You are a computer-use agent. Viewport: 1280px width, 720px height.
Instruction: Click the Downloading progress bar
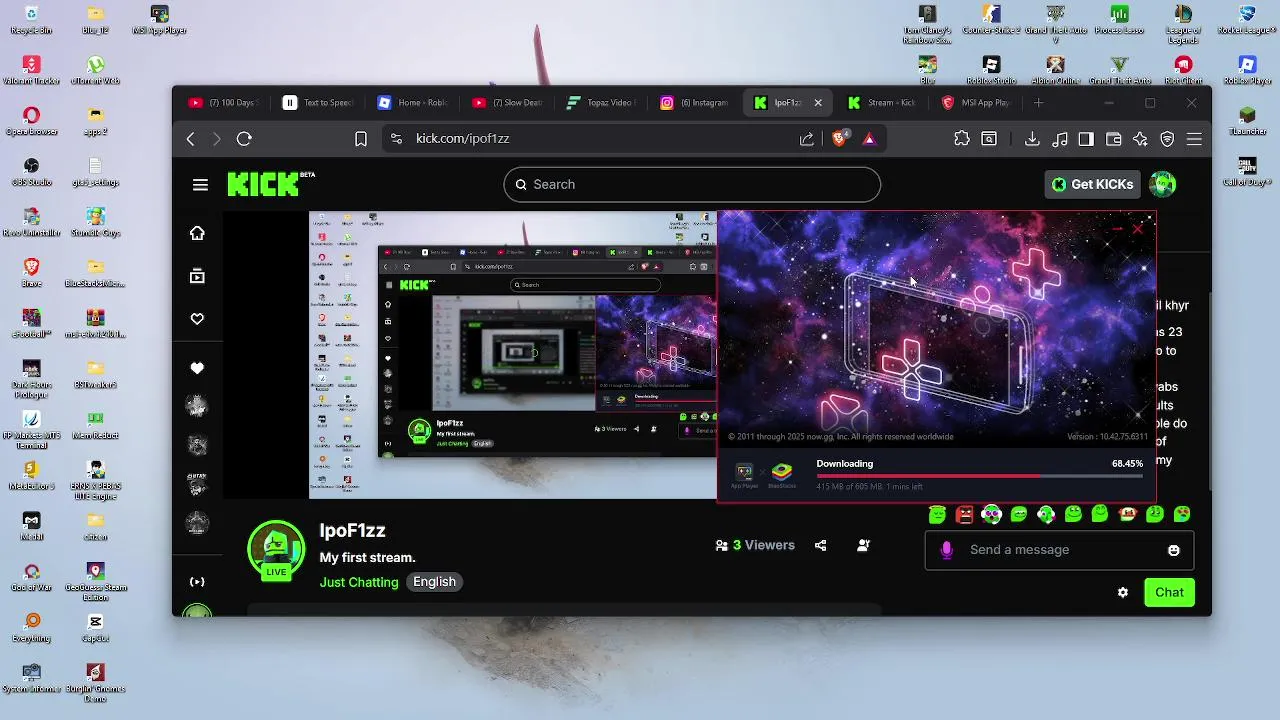979,477
